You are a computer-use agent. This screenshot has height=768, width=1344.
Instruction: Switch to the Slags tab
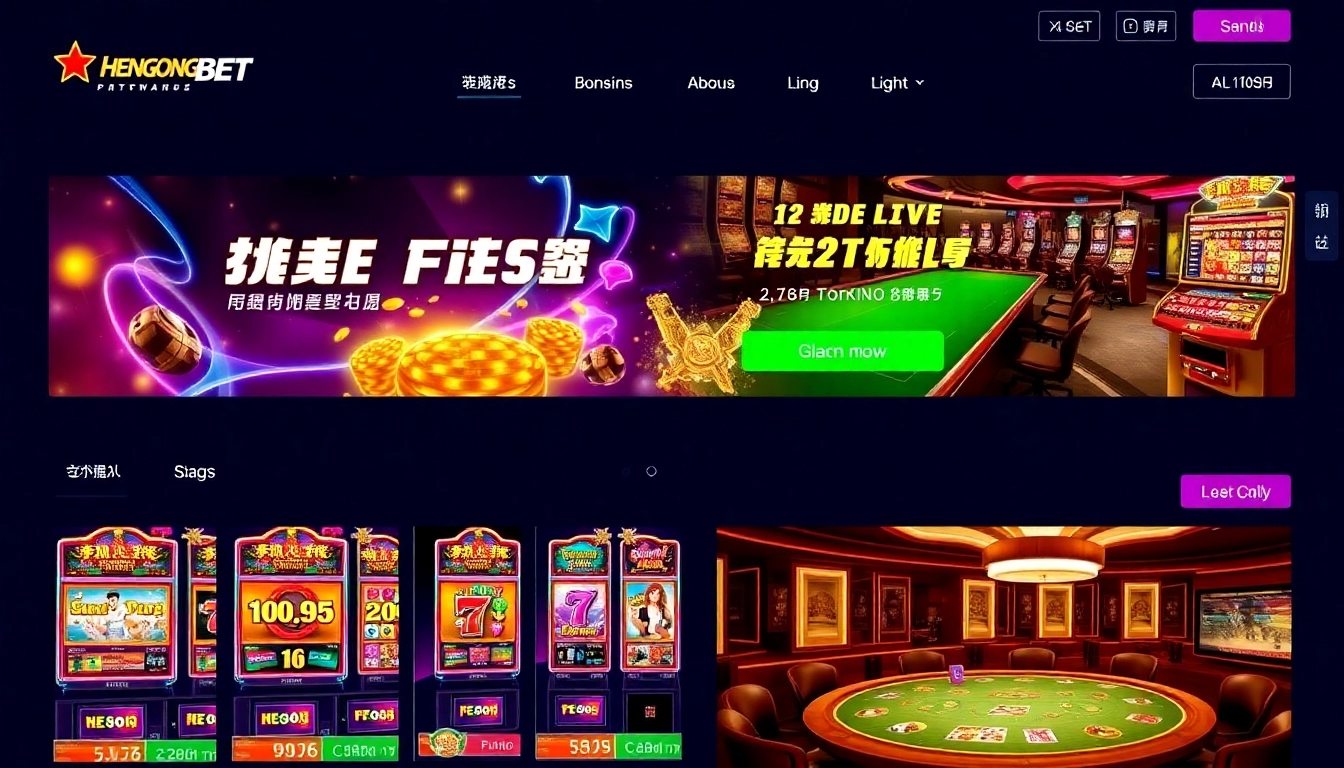point(194,472)
